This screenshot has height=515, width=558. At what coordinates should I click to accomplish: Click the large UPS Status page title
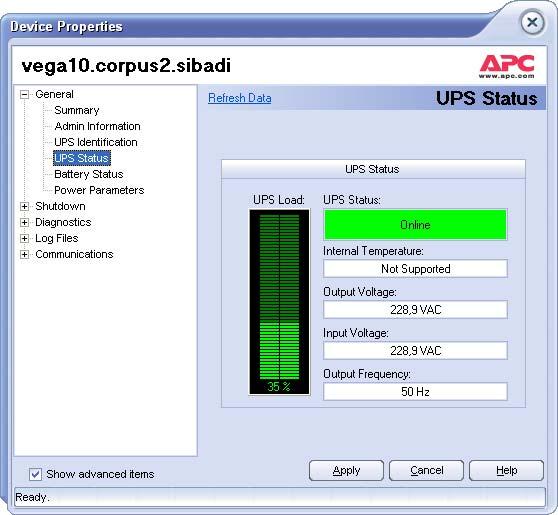pyautogui.click(x=486, y=98)
